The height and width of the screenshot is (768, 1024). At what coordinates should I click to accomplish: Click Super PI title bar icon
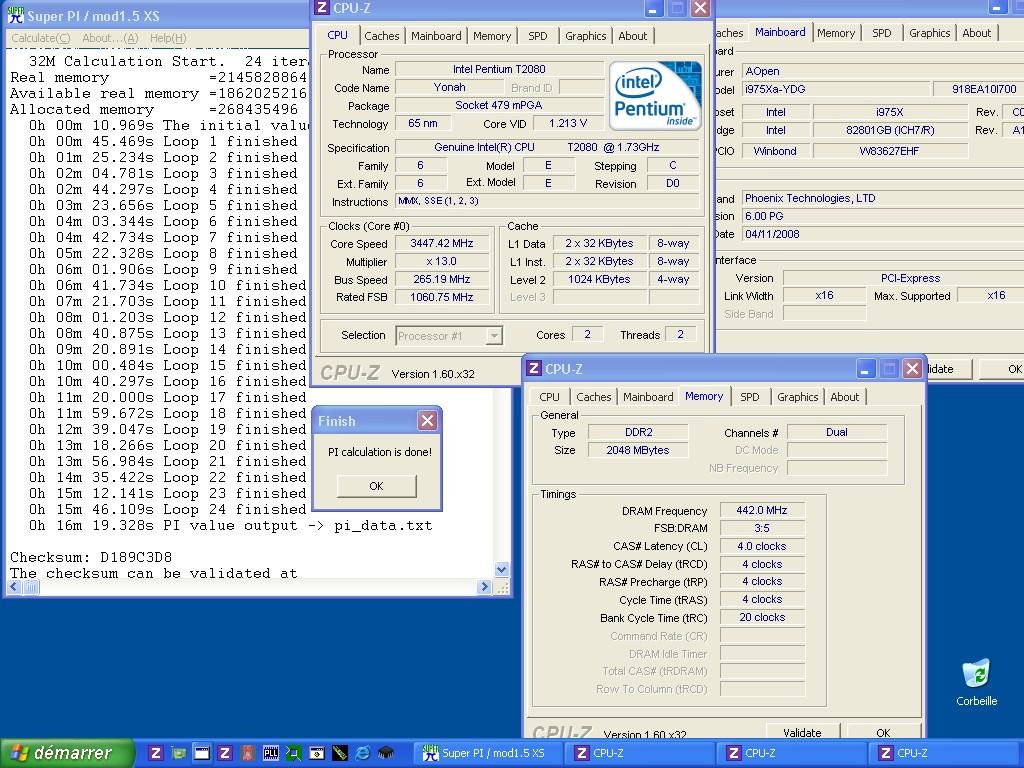pos(16,15)
